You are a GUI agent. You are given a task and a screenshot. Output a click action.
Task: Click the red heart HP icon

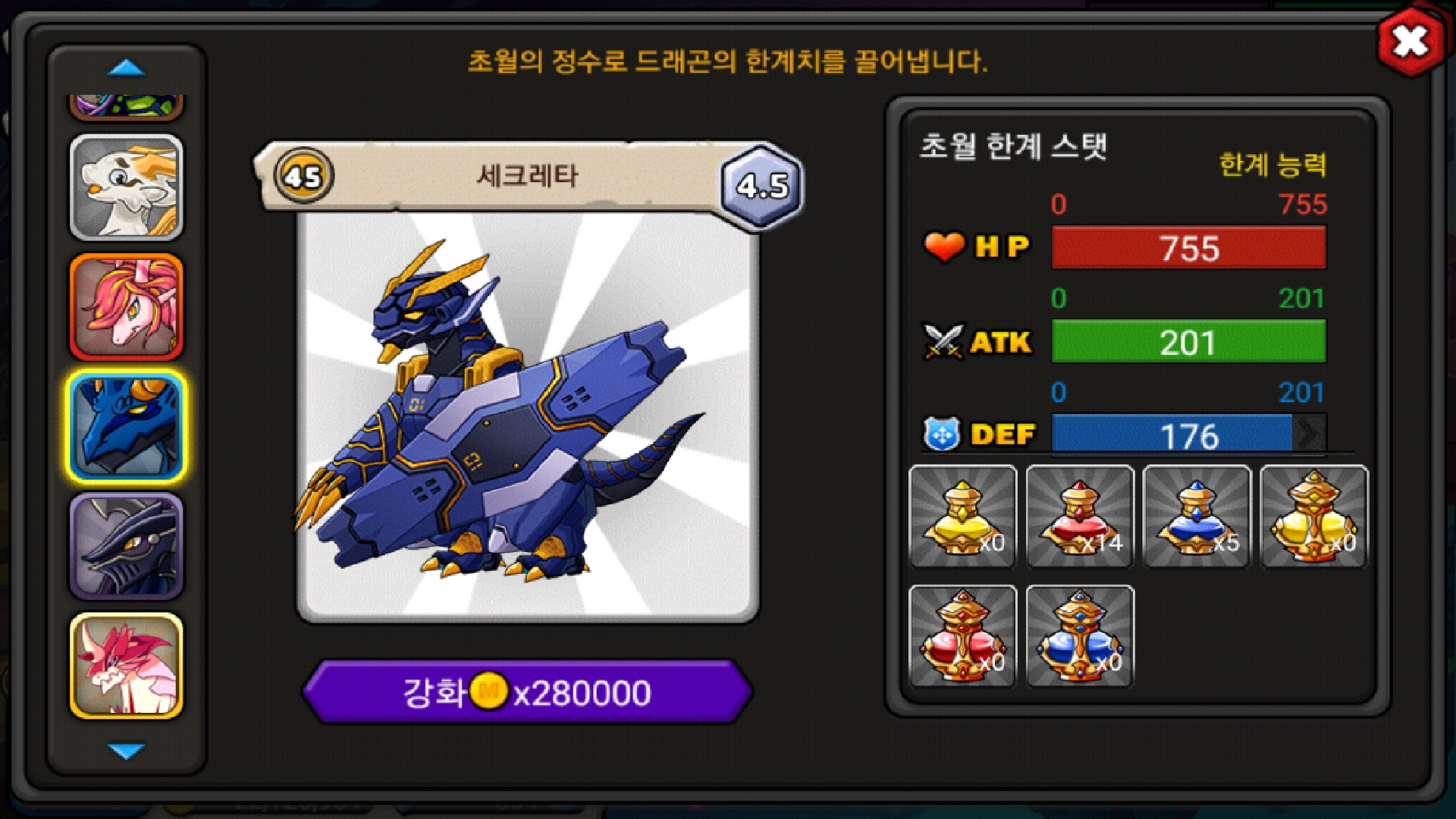(944, 246)
